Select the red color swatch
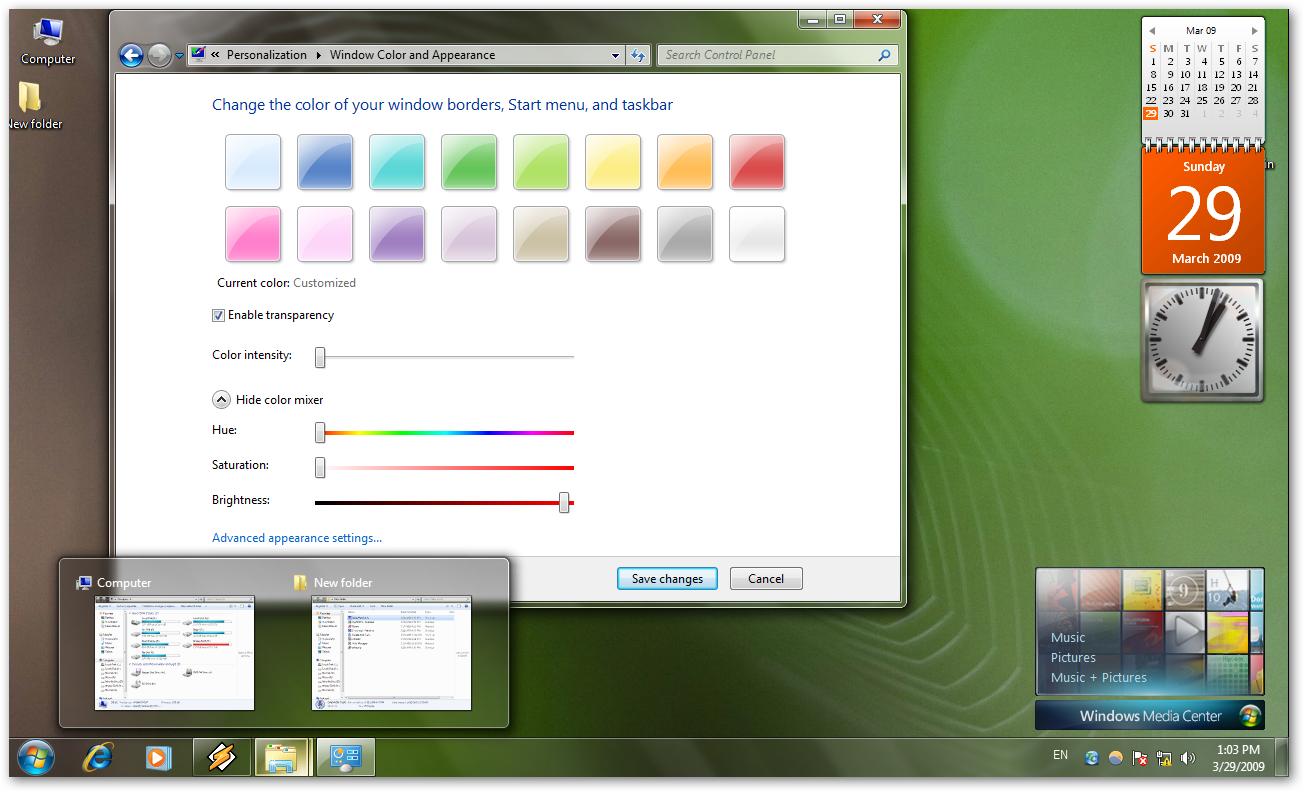 (757, 162)
